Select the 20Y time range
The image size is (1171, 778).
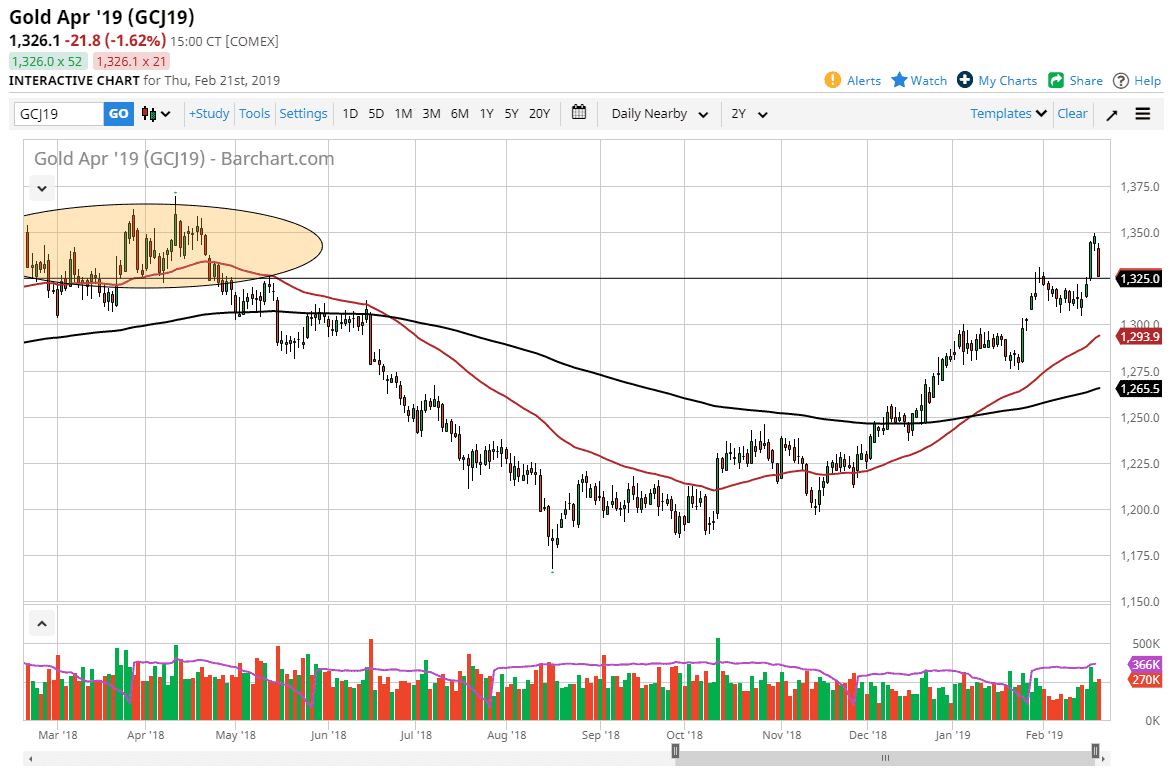pyautogui.click(x=539, y=113)
